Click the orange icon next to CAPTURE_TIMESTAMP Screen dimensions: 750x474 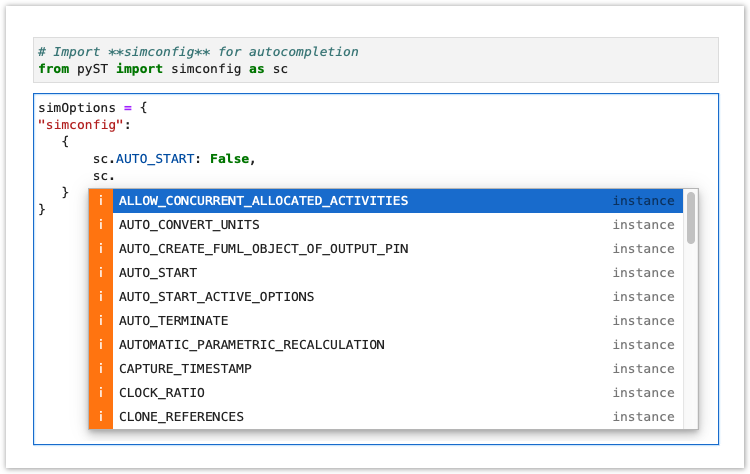tap(101, 369)
